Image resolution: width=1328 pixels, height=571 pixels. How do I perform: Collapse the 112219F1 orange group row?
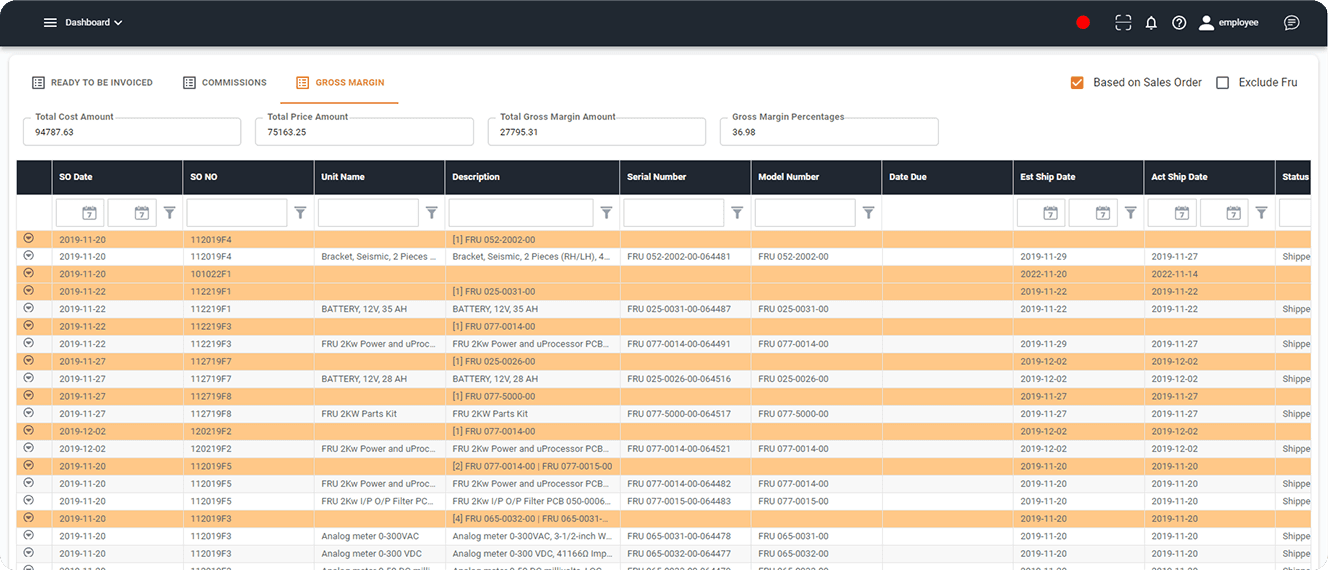[x=28, y=290]
